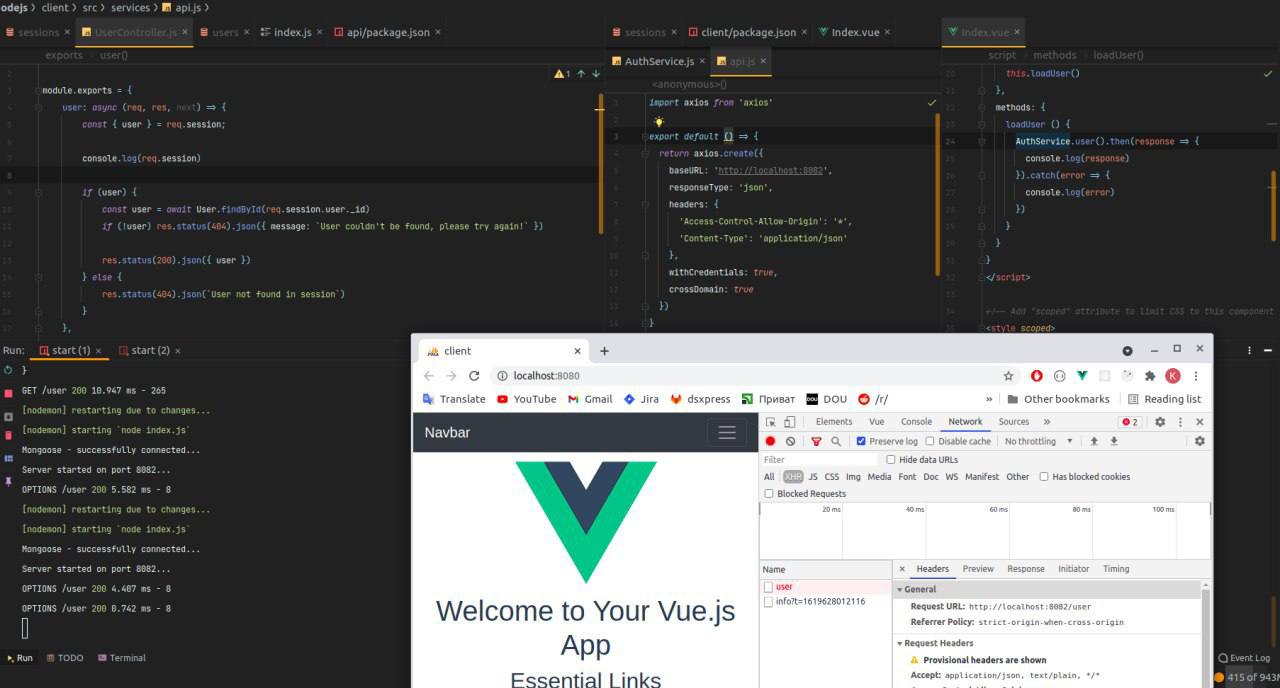Stop recording the network log
This screenshot has height=688, width=1280.
click(770, 441)
